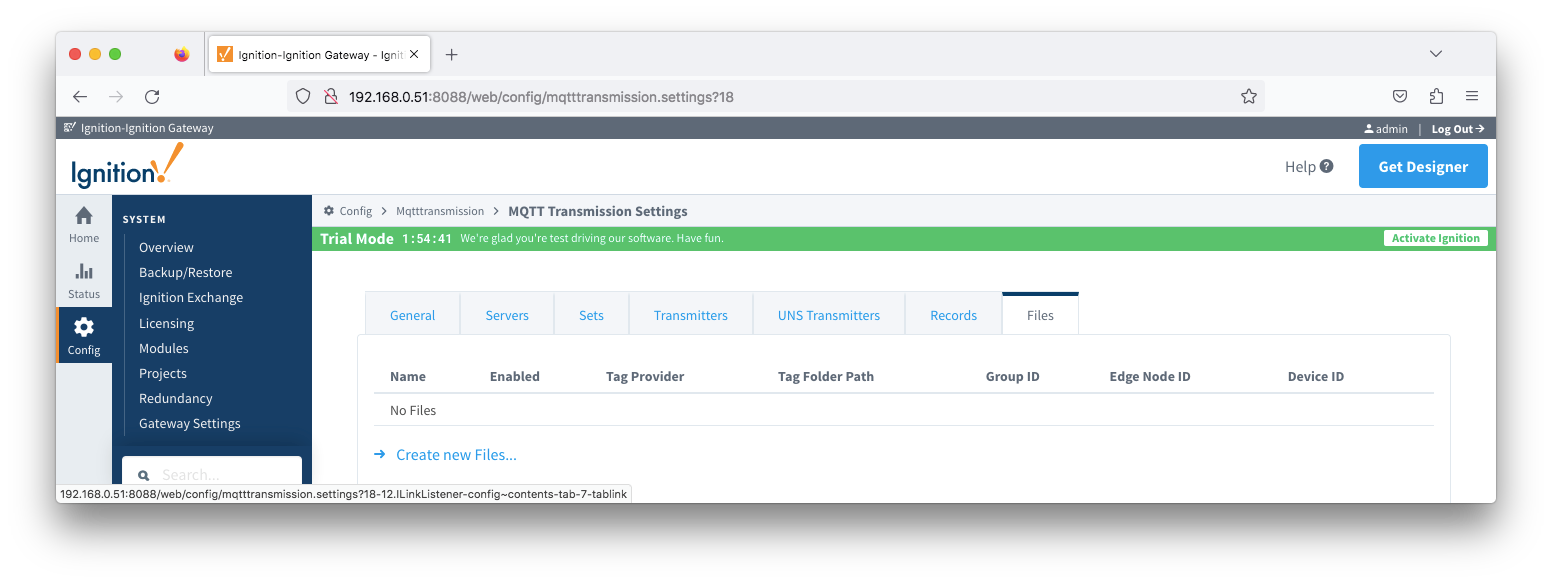Click the Help question mark icon
This screenshot has width=1552, height=583.
[1327, 166]
